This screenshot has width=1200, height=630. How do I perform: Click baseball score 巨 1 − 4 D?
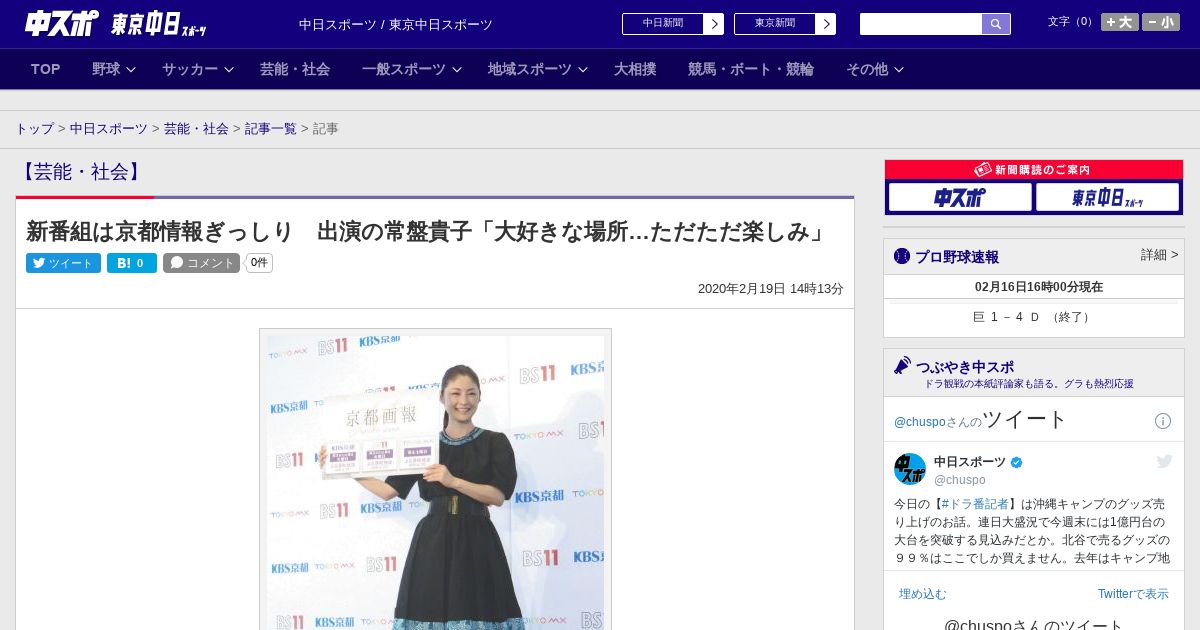point(1033,317)
